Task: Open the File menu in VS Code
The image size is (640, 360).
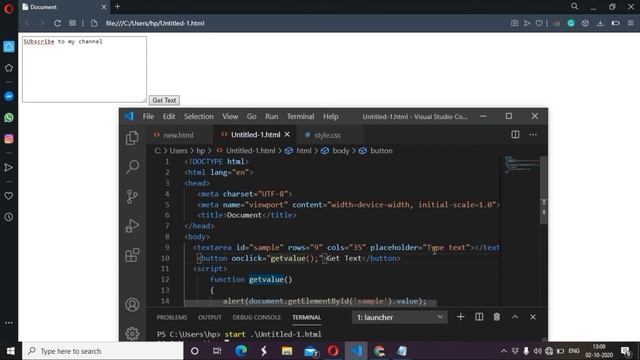Action: (x=148, y=116)
